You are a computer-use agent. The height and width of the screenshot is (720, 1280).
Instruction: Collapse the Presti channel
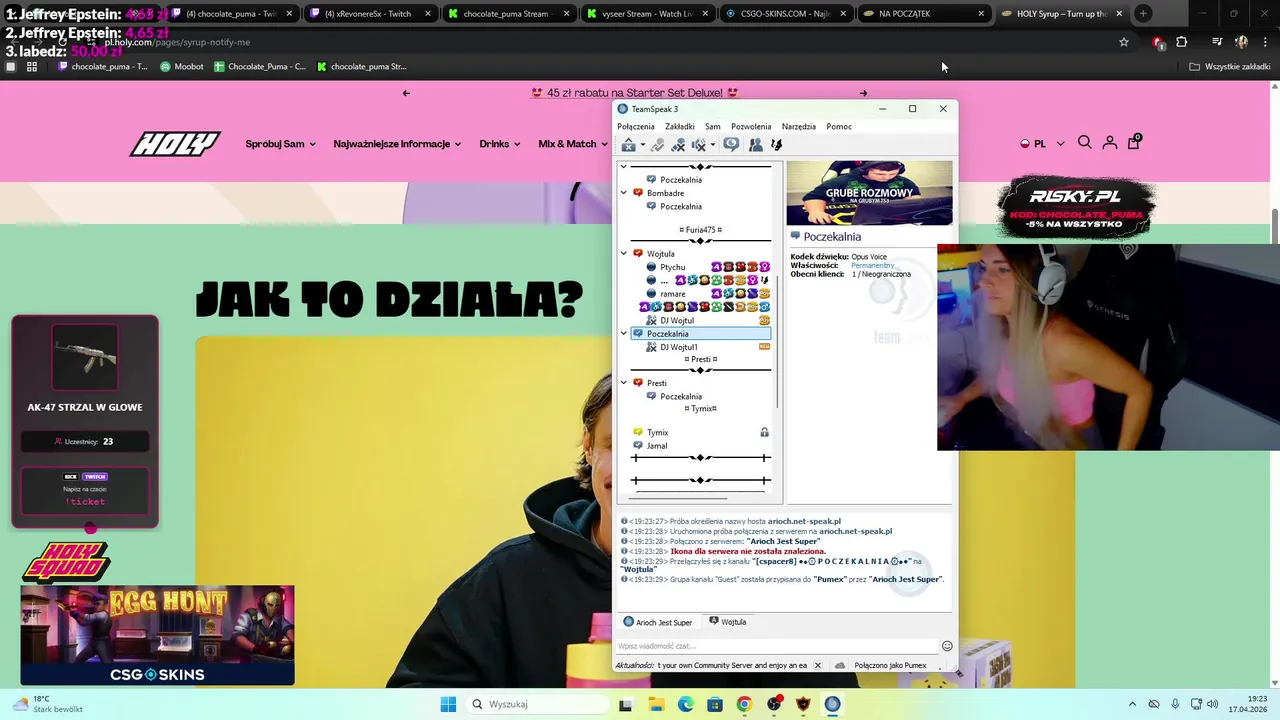coord(624,383)
